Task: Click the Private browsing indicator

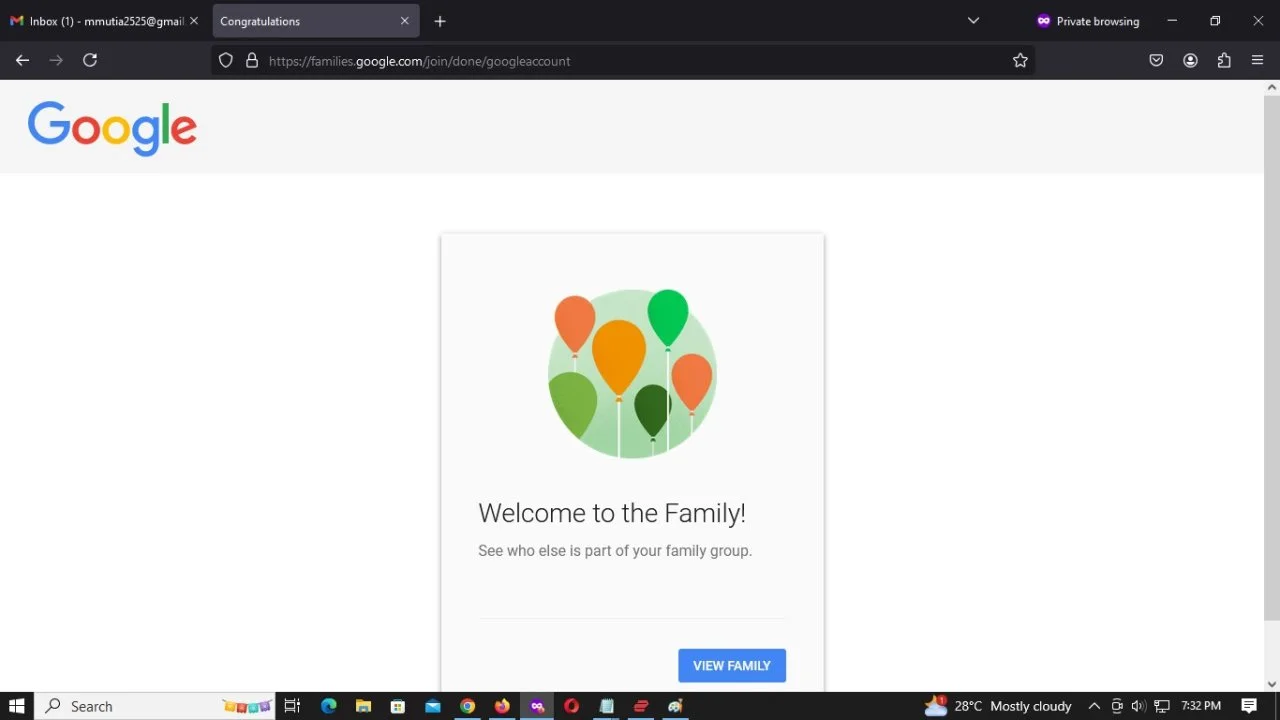Action: 1088,21
